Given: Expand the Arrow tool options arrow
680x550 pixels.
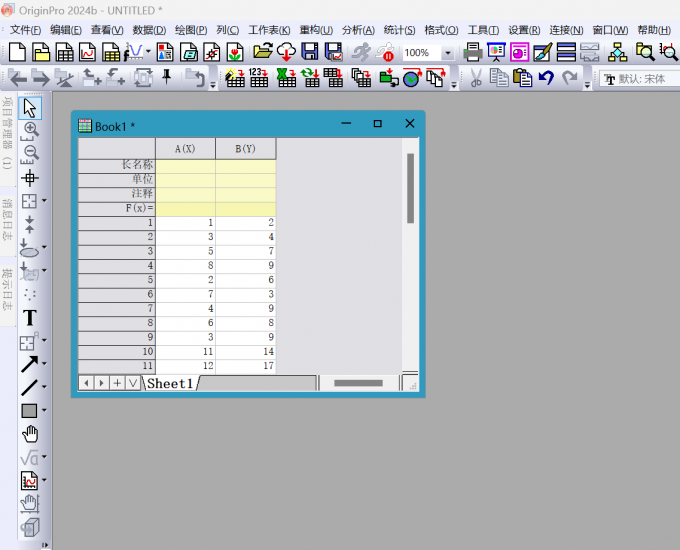Looking at the screenshot, I should tap(44, 363).
